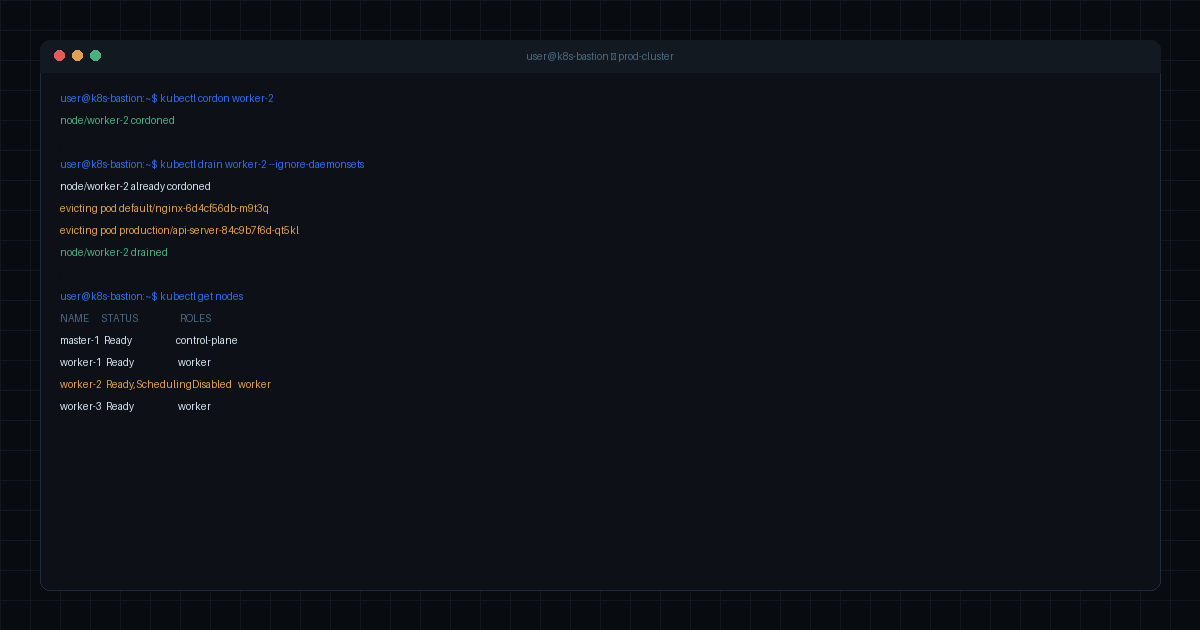The image size is (1200, 630).
Task: Click the 'Ready,SchedulingDisabled' status value
Action: click(x=169, y=384)
